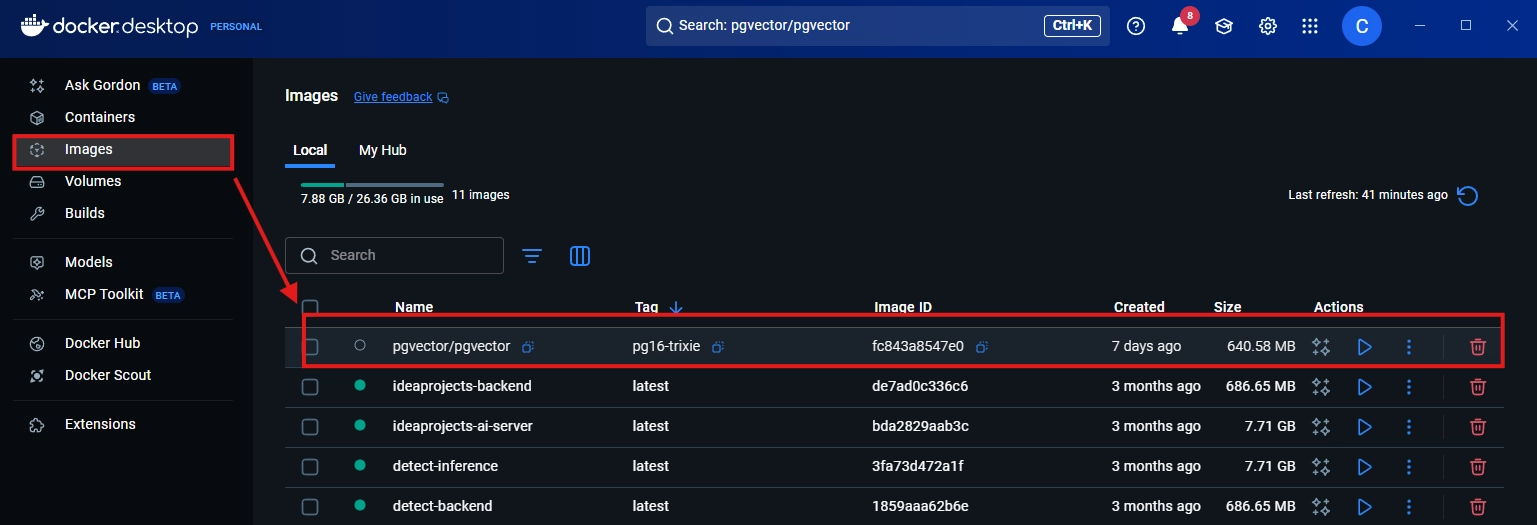Open the manage columns icon
Screen dimensions: 1537x525
pyautogui.click(x=580, y=256)
